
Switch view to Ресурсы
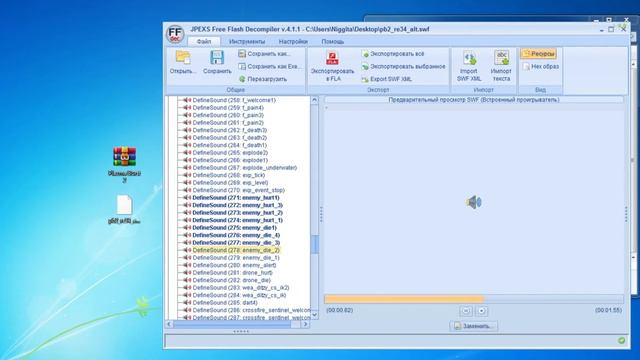click(538, 54)
